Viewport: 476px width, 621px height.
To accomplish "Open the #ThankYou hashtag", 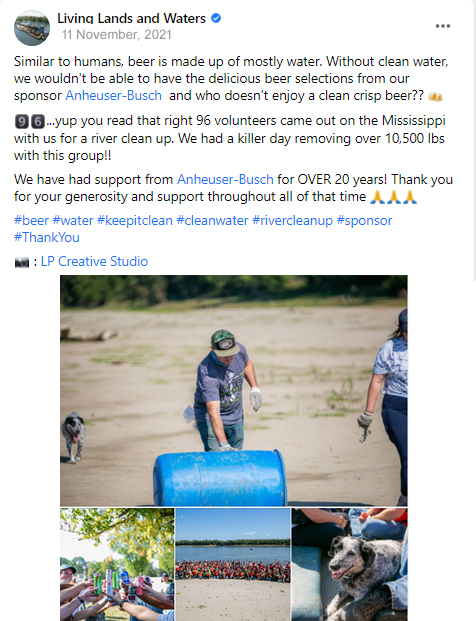I will pos(47,237).
